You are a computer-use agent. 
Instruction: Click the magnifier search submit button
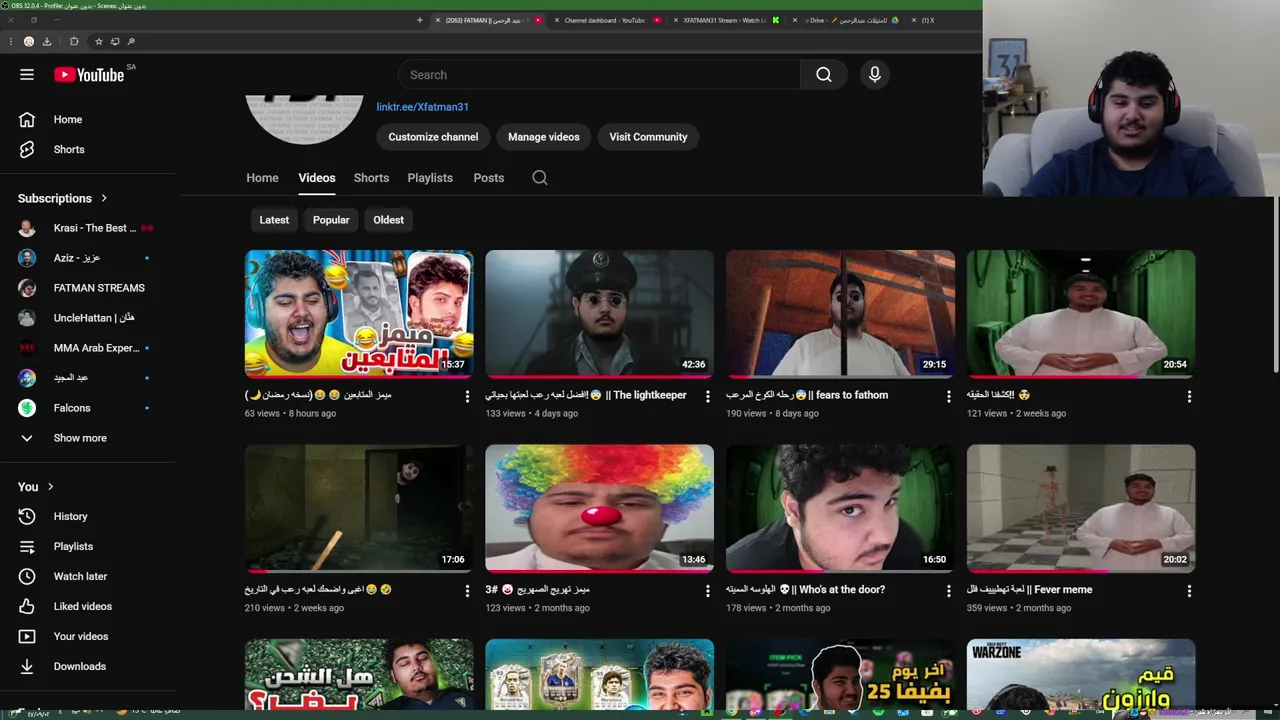click(824, 75)
